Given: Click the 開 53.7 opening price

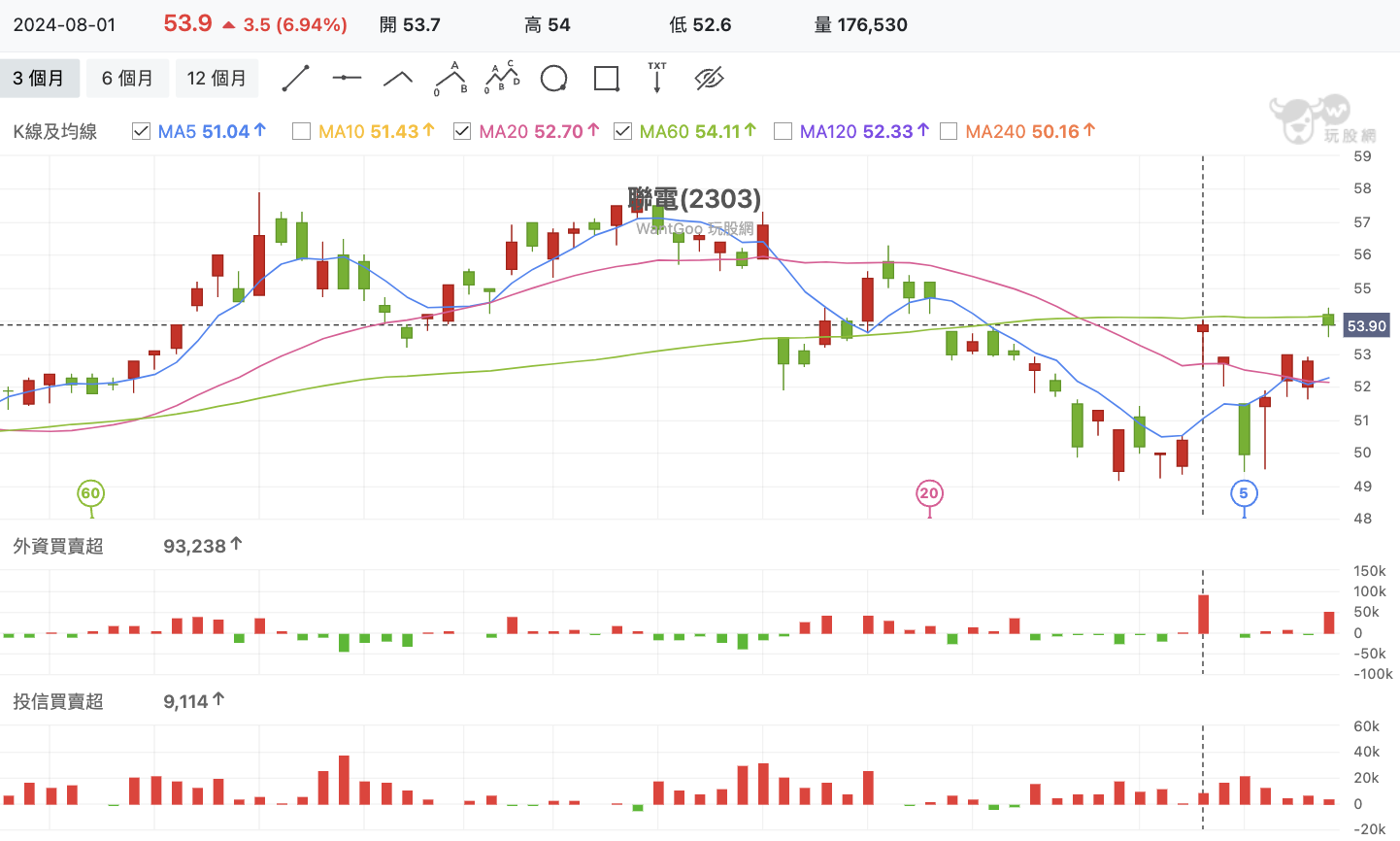Looking at the screenshot, I should pos(410,25).
